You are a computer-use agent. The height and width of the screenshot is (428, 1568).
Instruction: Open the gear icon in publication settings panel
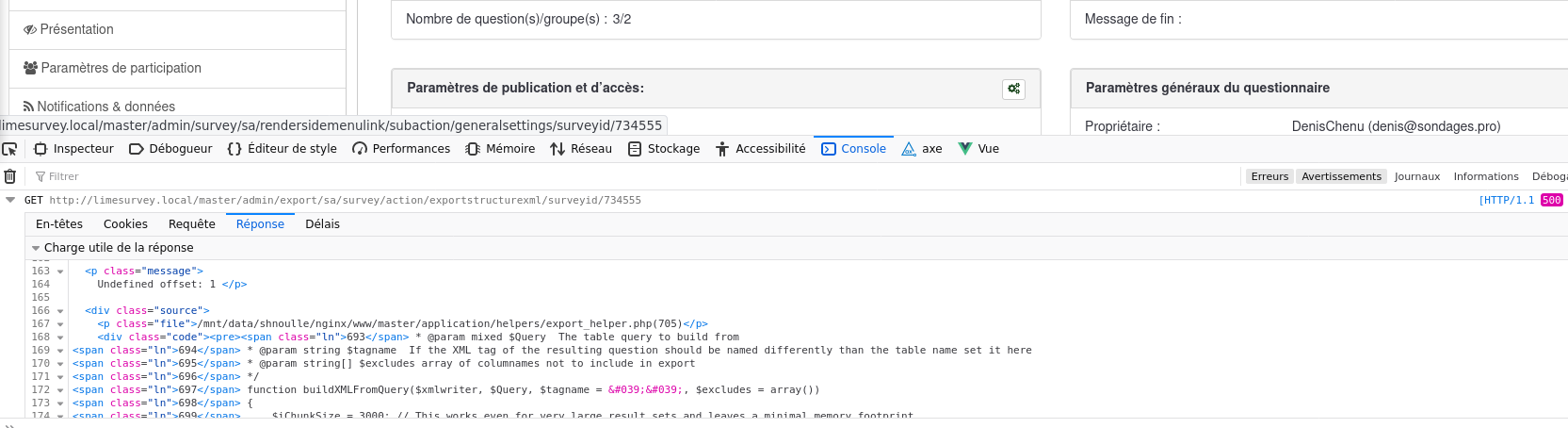point(1013,89)
